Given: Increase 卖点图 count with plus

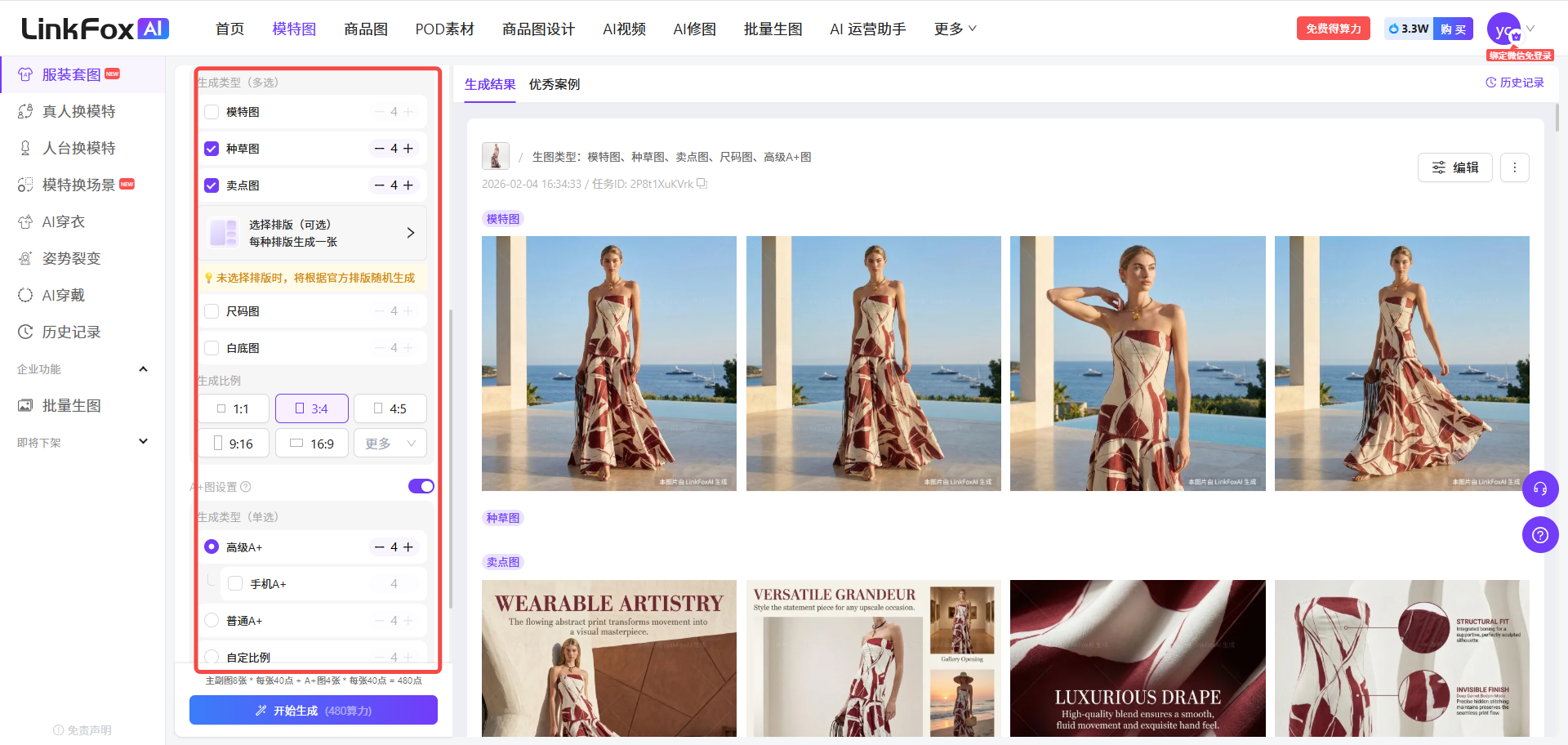Looking at the screenshot, I should pyautogui.click(x=408, y=185).
